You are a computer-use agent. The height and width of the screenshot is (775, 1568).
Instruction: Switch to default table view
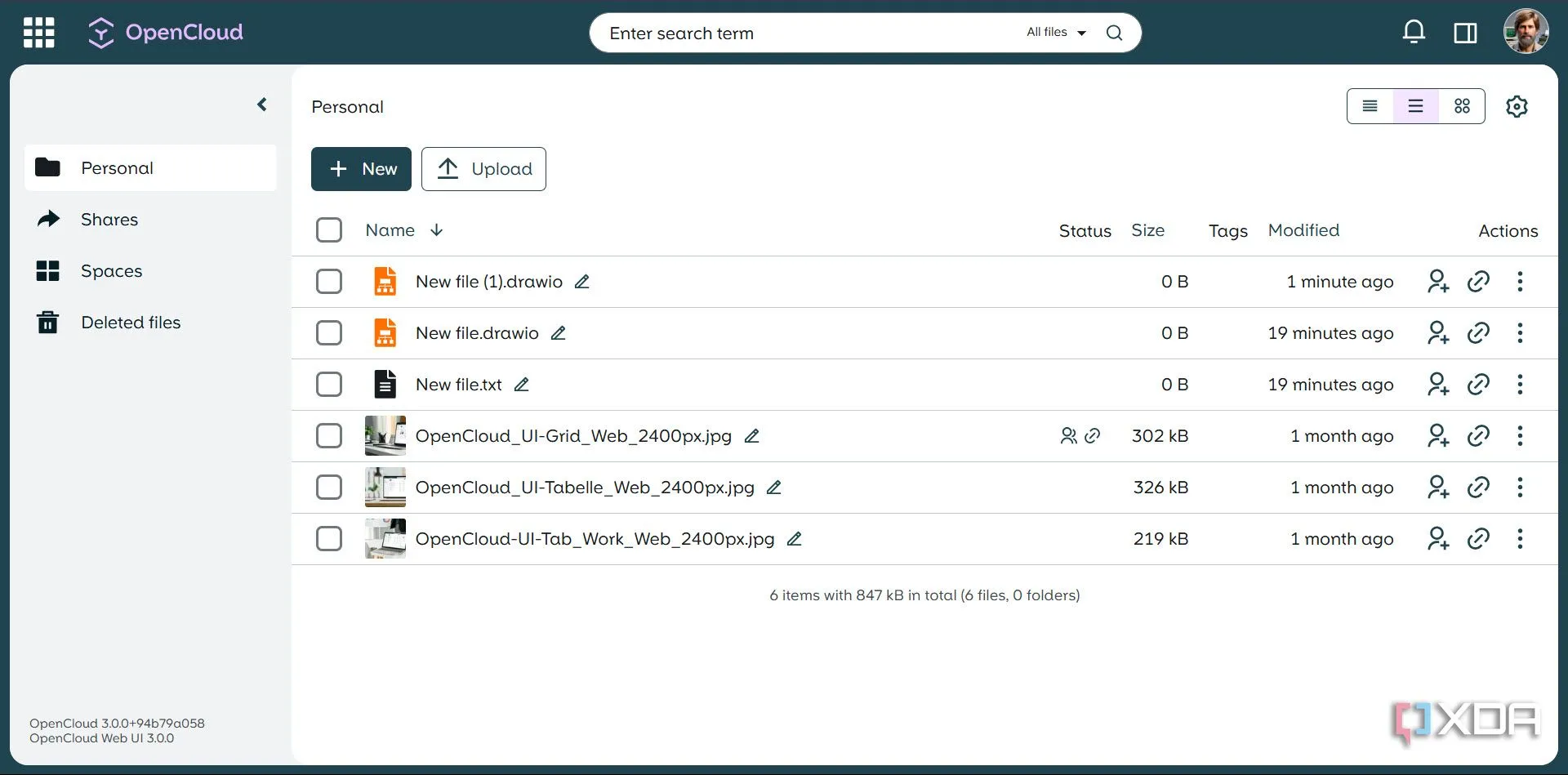[1415, 106]
